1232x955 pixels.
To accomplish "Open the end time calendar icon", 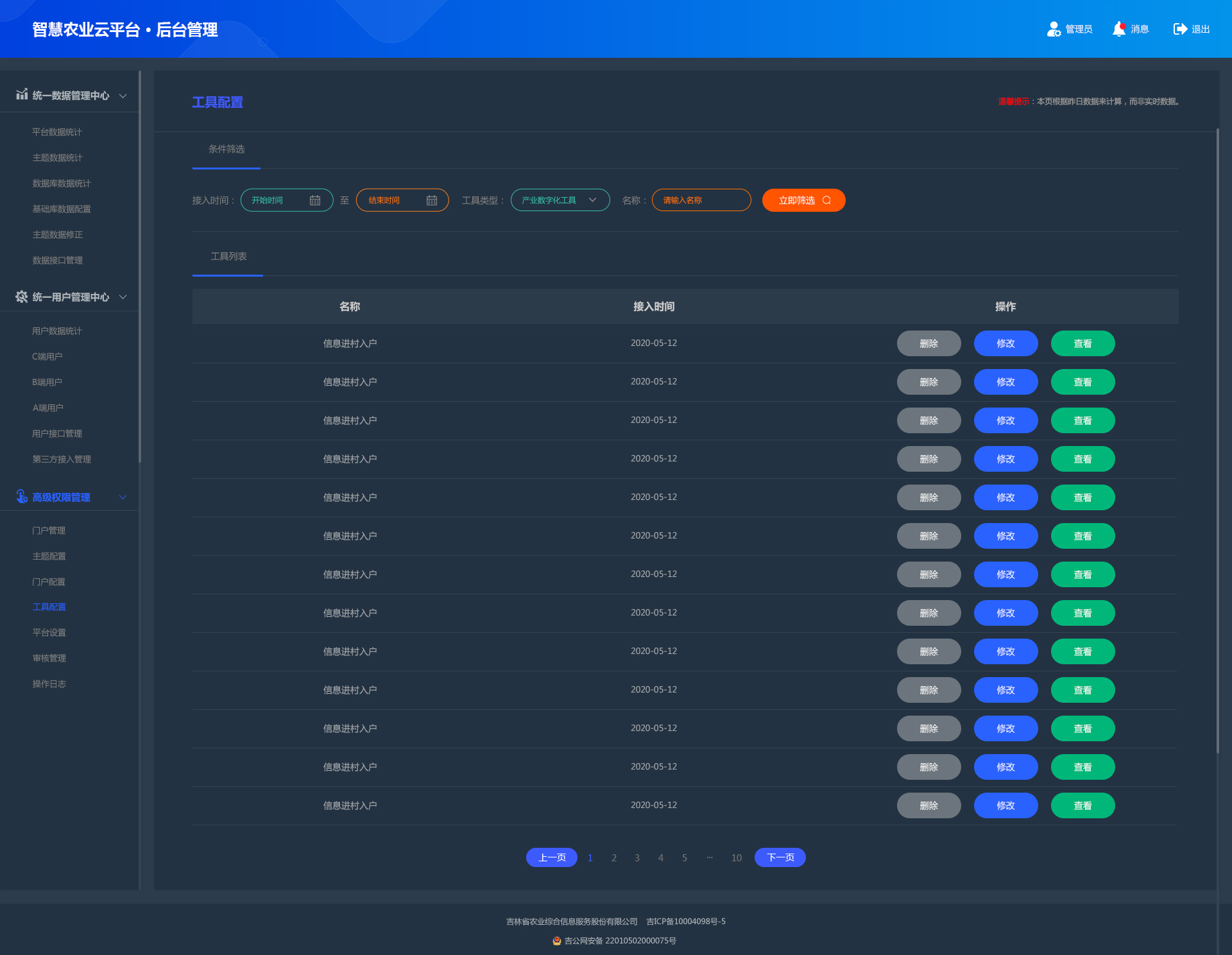I will coord(432,200).
